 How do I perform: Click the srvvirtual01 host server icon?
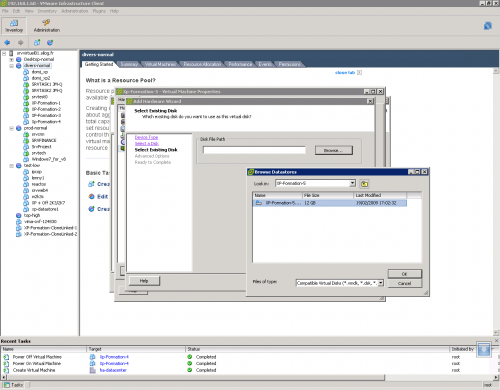click(x=11, y=53)
